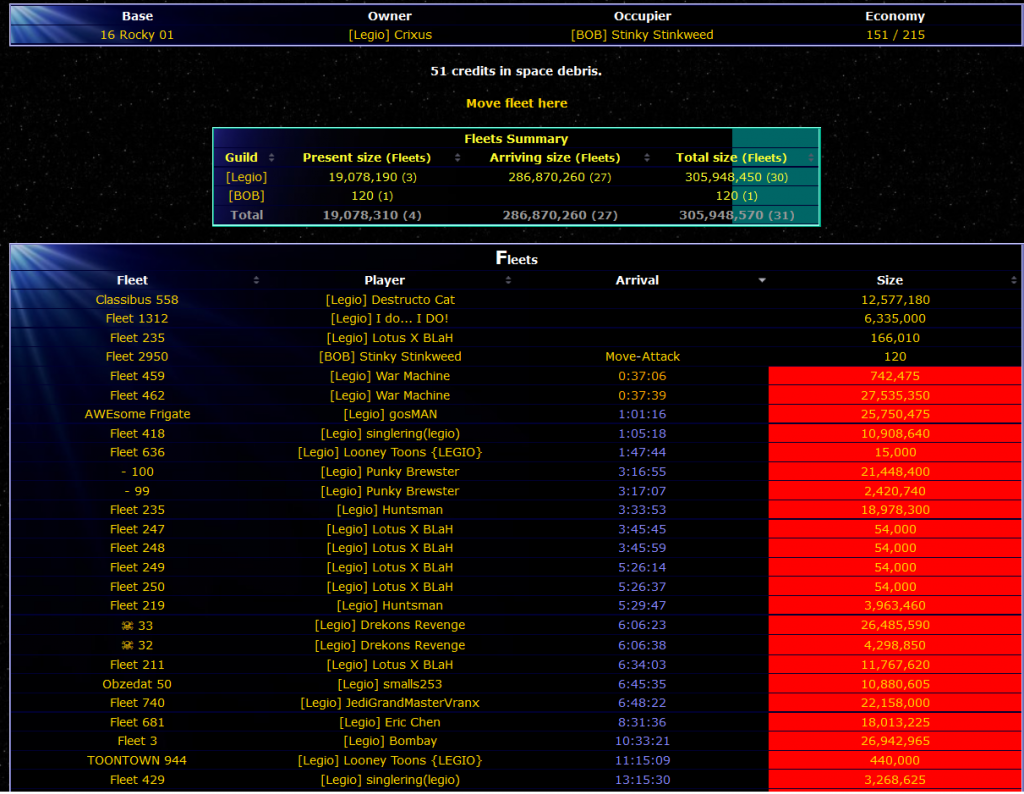Open occupier [BOB] Stinky Stinkweed in header

tap(642, 35)
